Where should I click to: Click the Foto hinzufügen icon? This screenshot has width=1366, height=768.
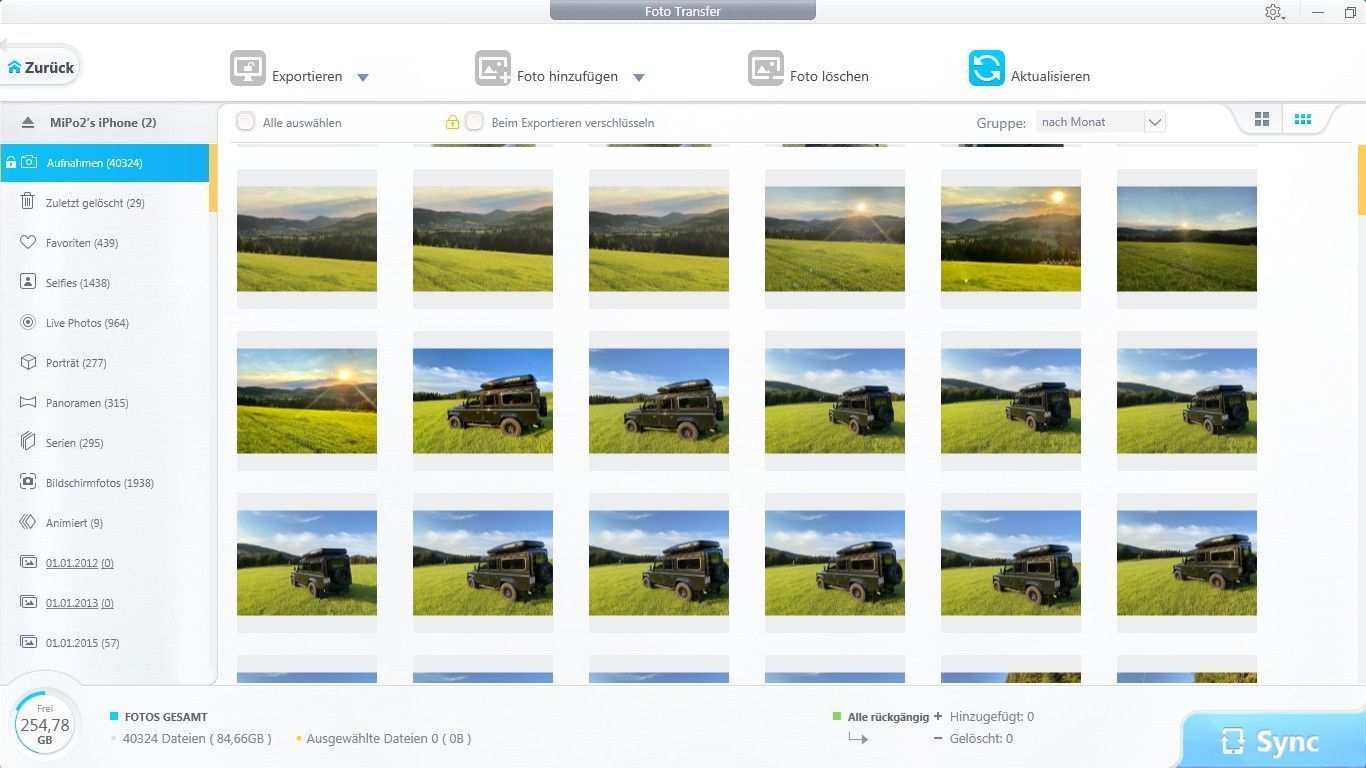coord(492,68)
